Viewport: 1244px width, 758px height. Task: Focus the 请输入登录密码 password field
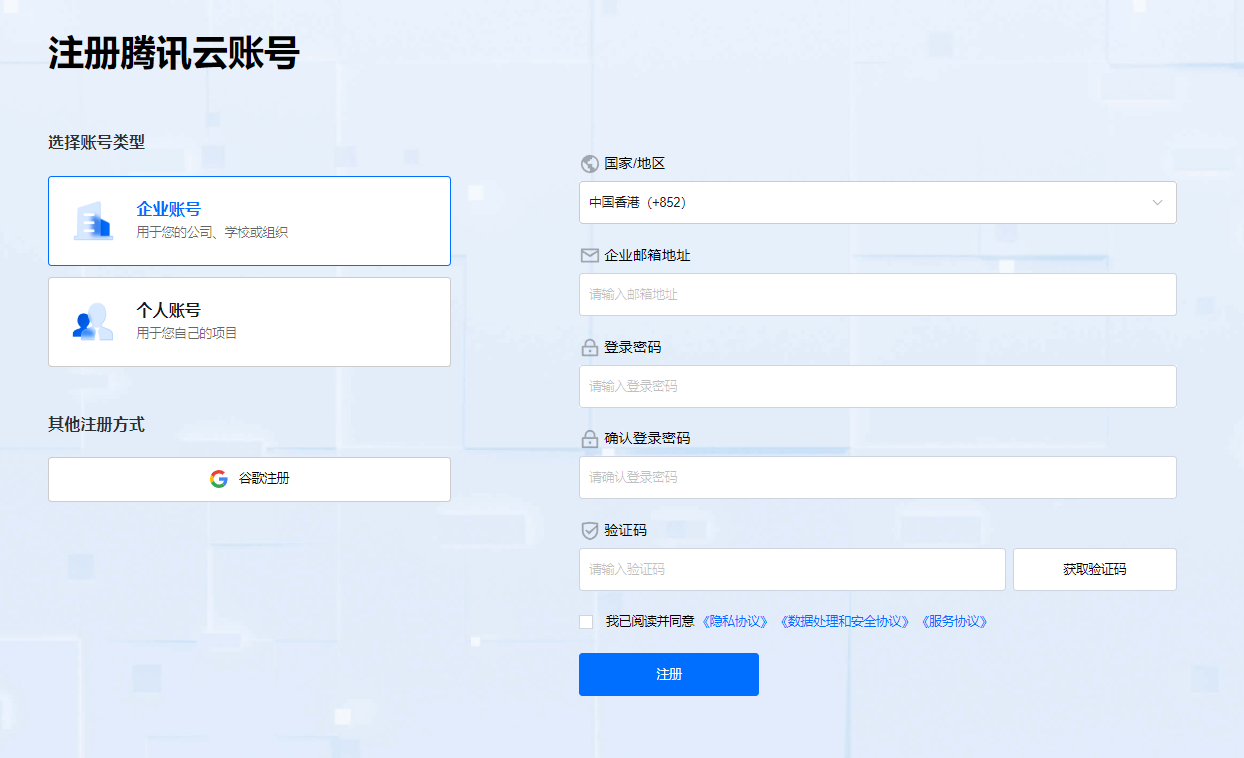click(x=877, y=386)
